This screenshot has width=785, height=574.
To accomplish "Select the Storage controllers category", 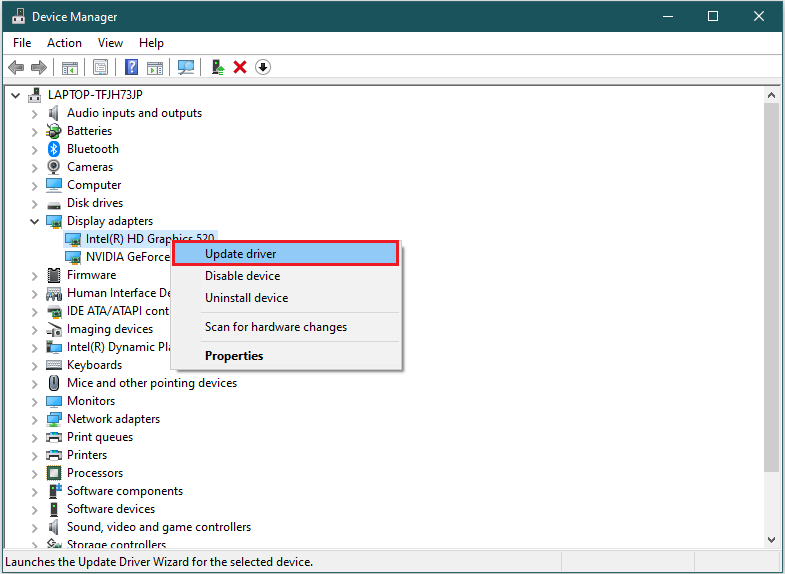I will tap(116, 544).
